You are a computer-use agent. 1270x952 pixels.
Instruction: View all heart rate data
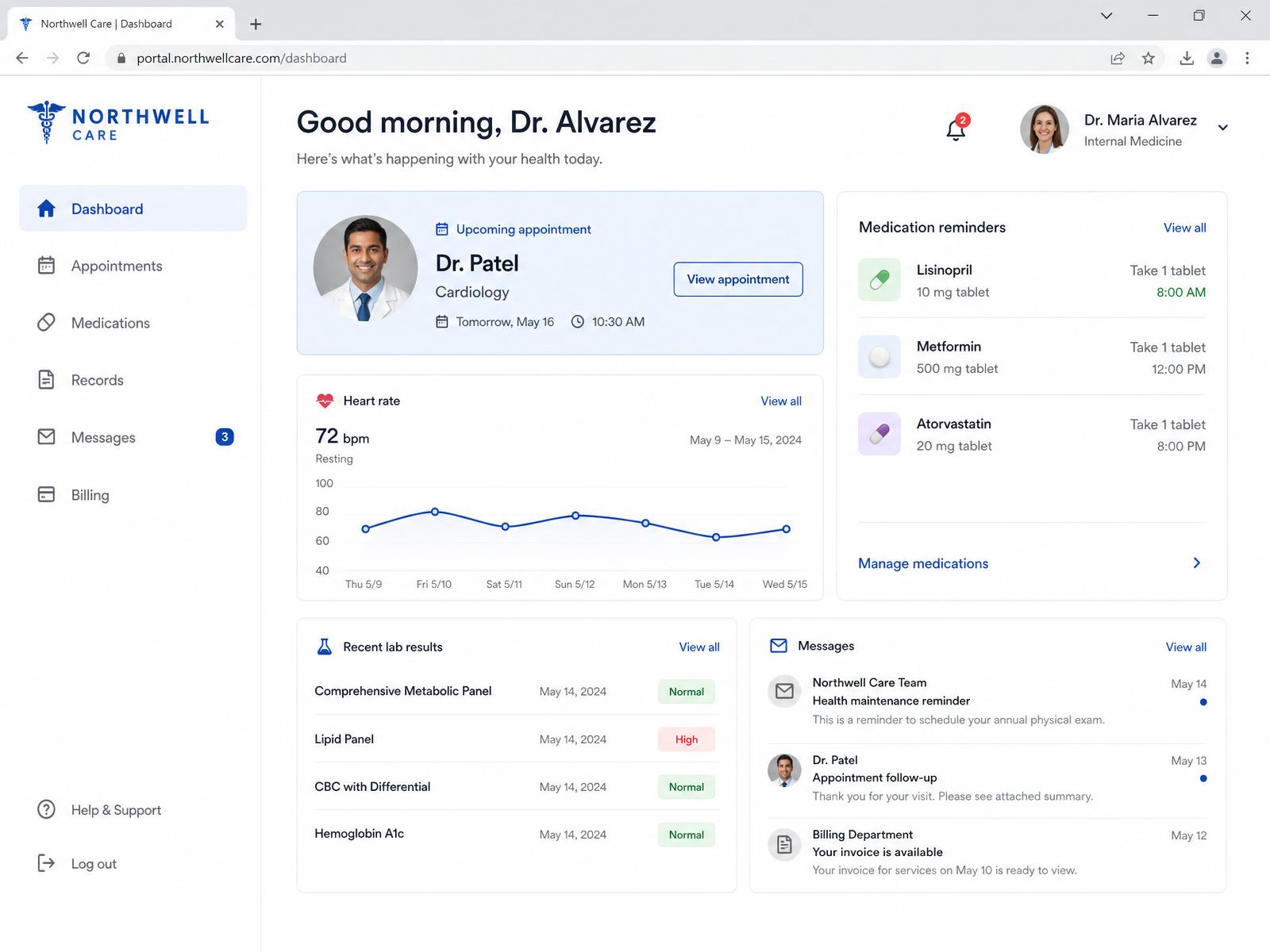pyautogui.click(x=781, y=401)
